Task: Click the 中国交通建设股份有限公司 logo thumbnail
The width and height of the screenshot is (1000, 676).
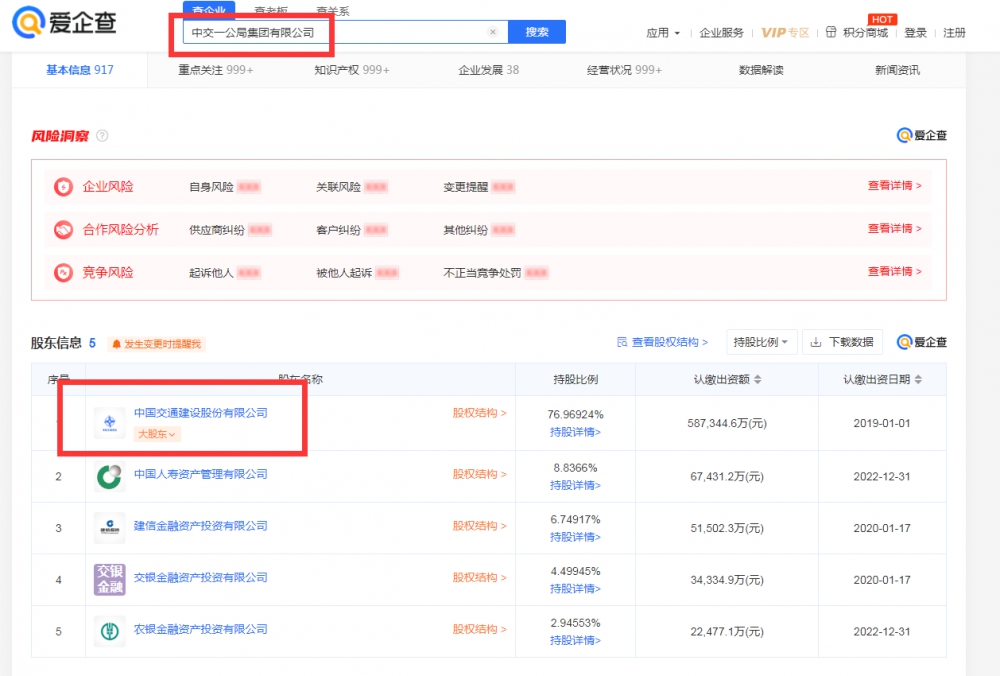Action: (x=110, y=423)
